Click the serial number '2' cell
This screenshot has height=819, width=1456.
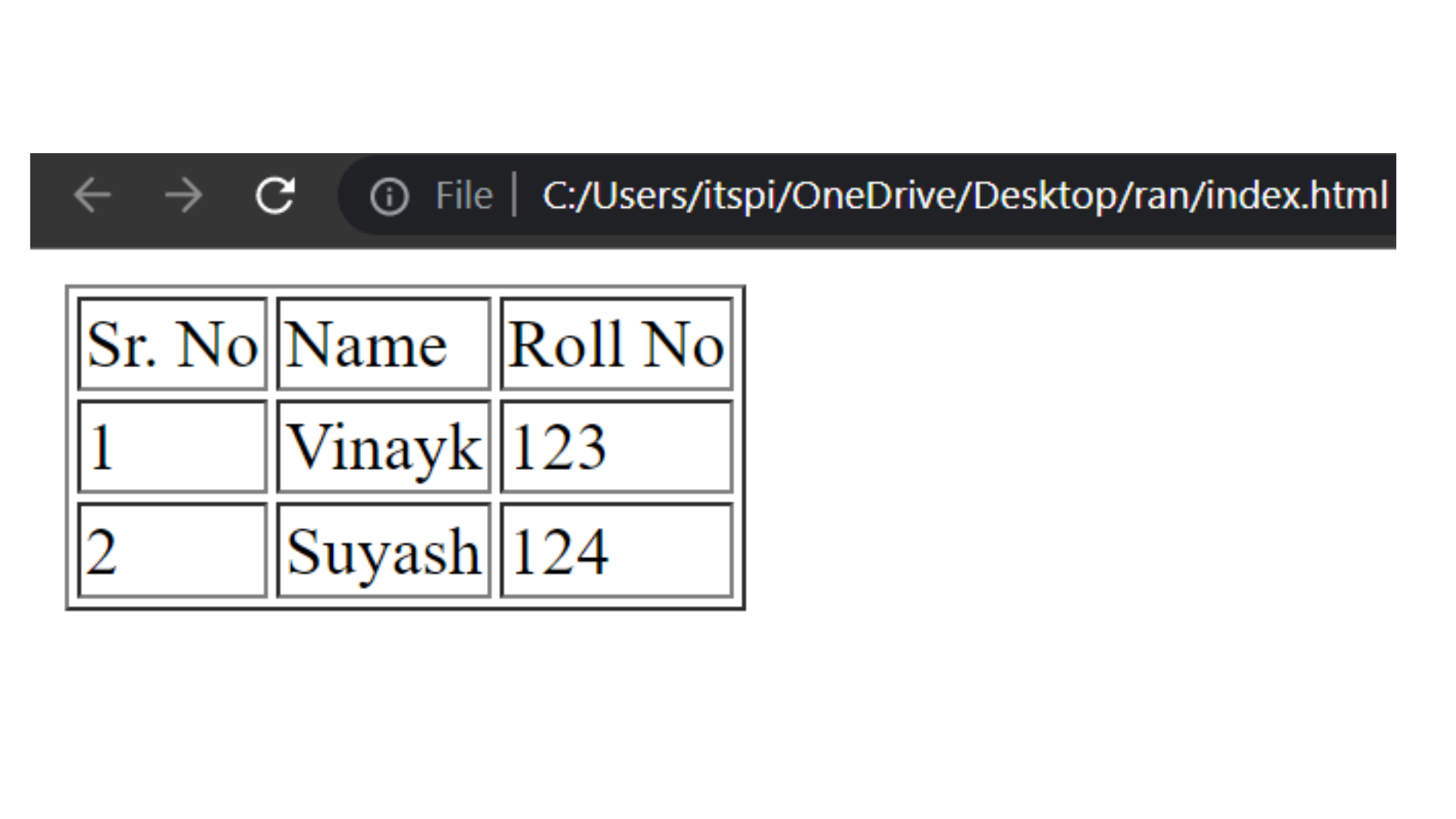click(173, 551)
